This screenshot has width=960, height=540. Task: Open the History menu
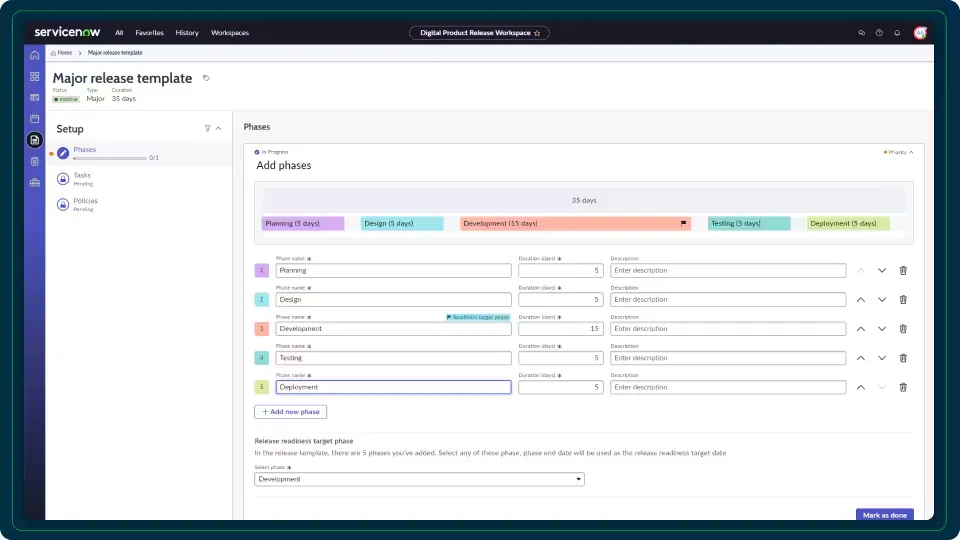pos(187,33)
